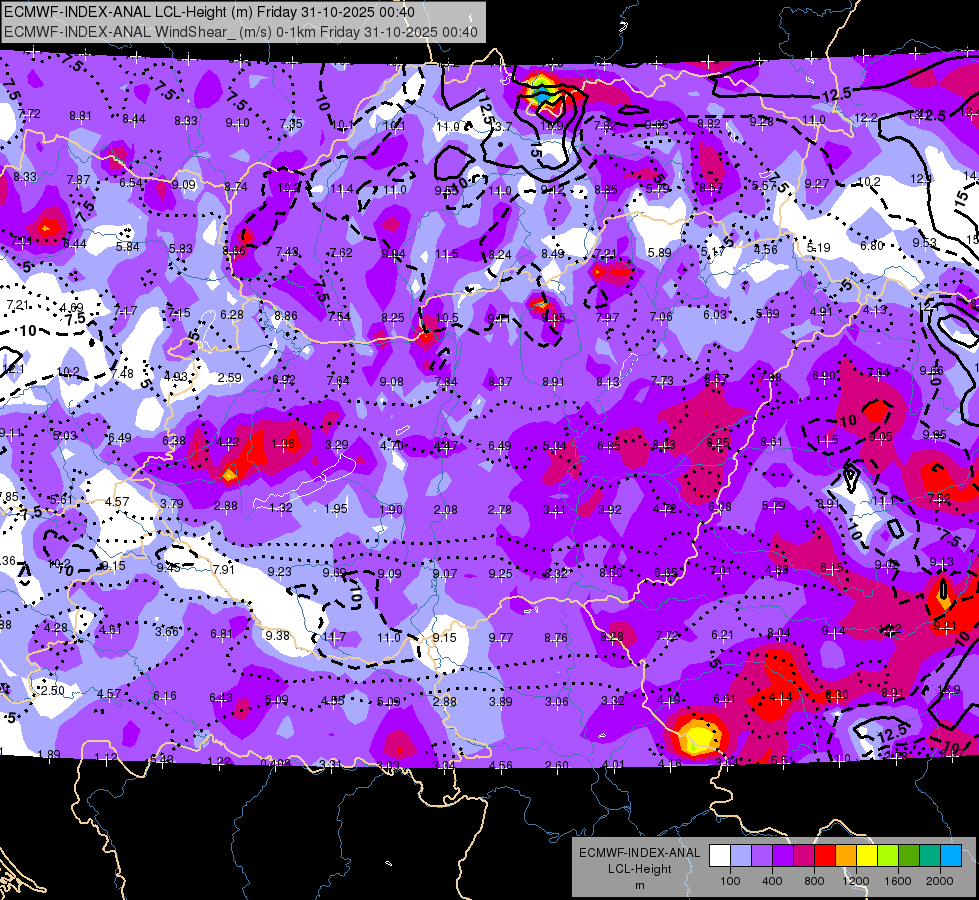The image size is (979, 900).
Task: Click the LCL-Height legend title
Action: pos(639,869)
